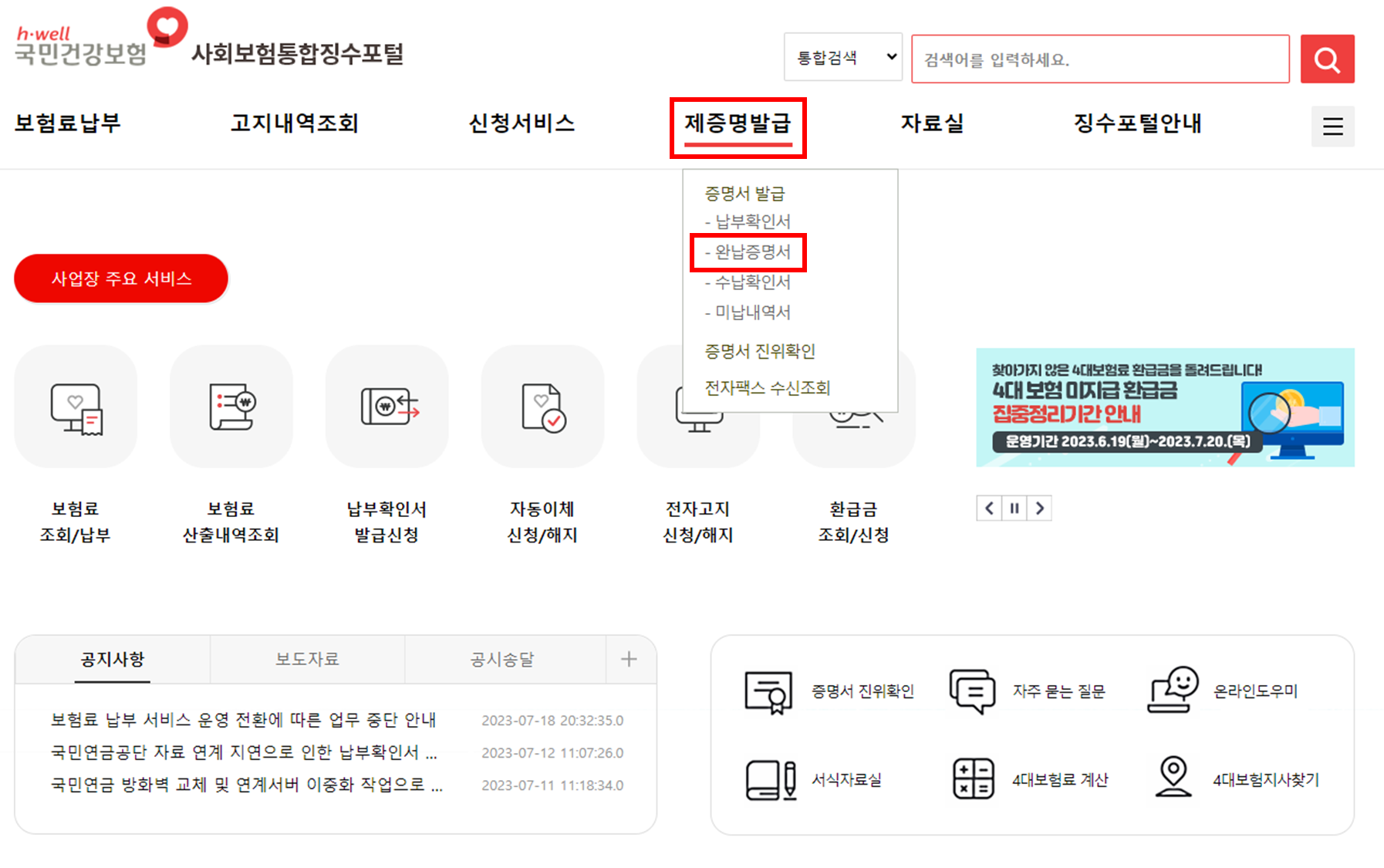The width and height of the screenshot is (1384, 868).
Task: Open the 징수포털안내 menu
Action: pos(1138,123)
